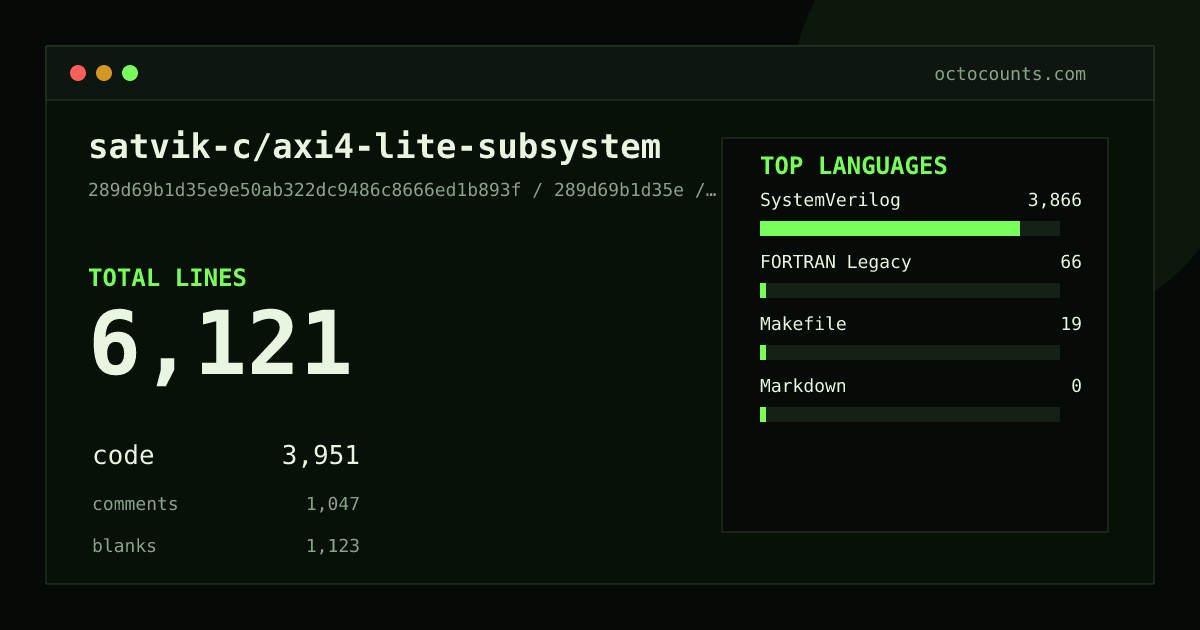Click the SystemVerilog language label
This screenshot has height=630, width=1200.
click(x=830, y=200)
